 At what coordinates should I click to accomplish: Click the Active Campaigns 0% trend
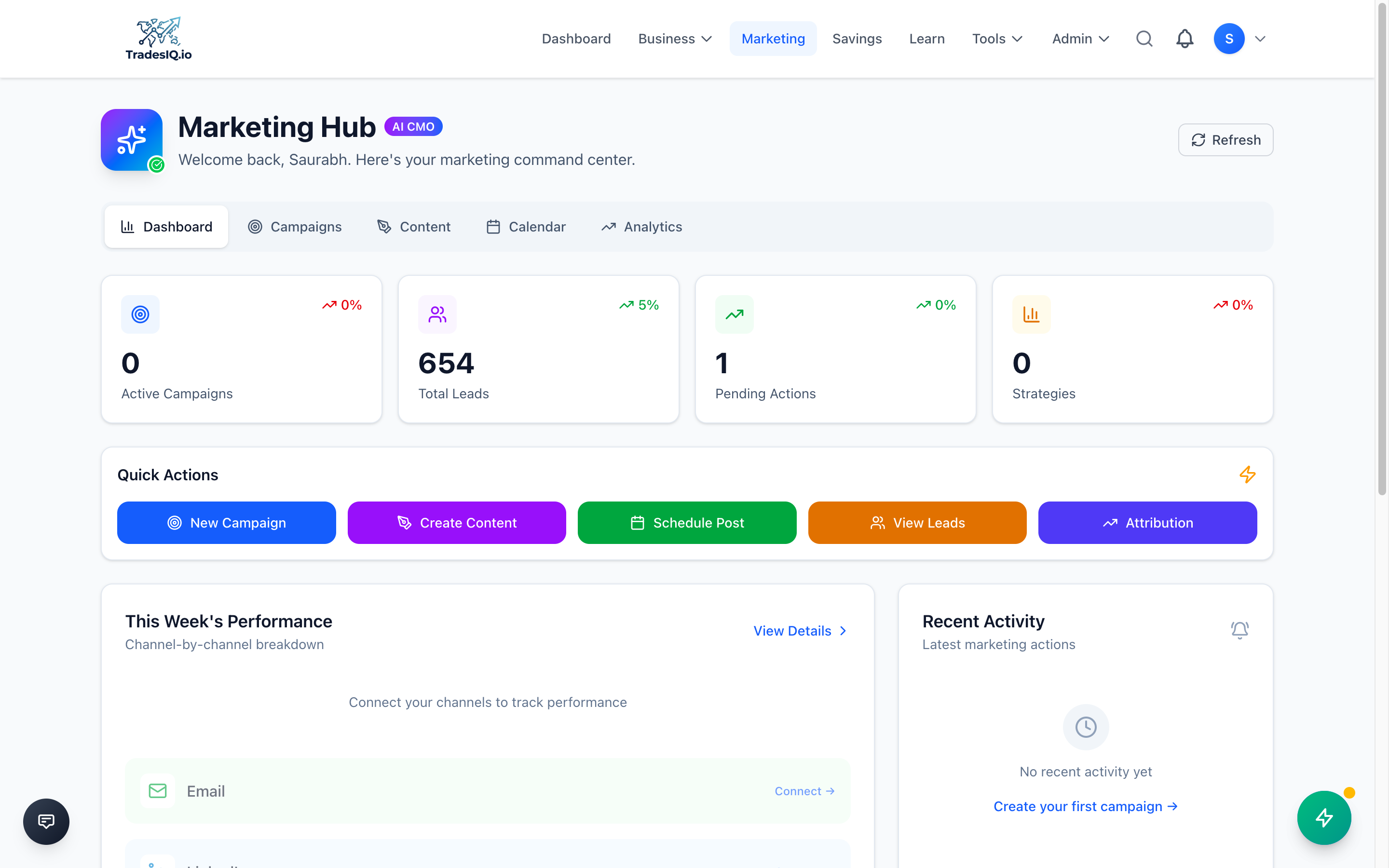coord(341,305)
